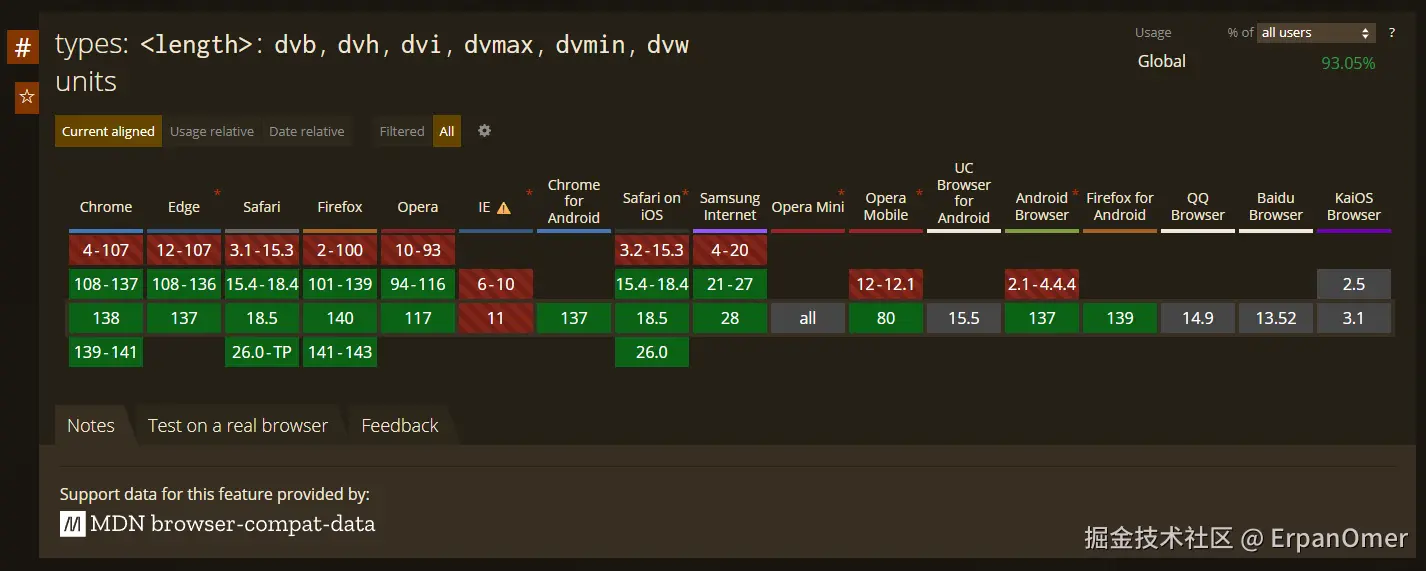Click the Opera column header
The width and height of the screenshot is (1426, 571).
point(418,207)
